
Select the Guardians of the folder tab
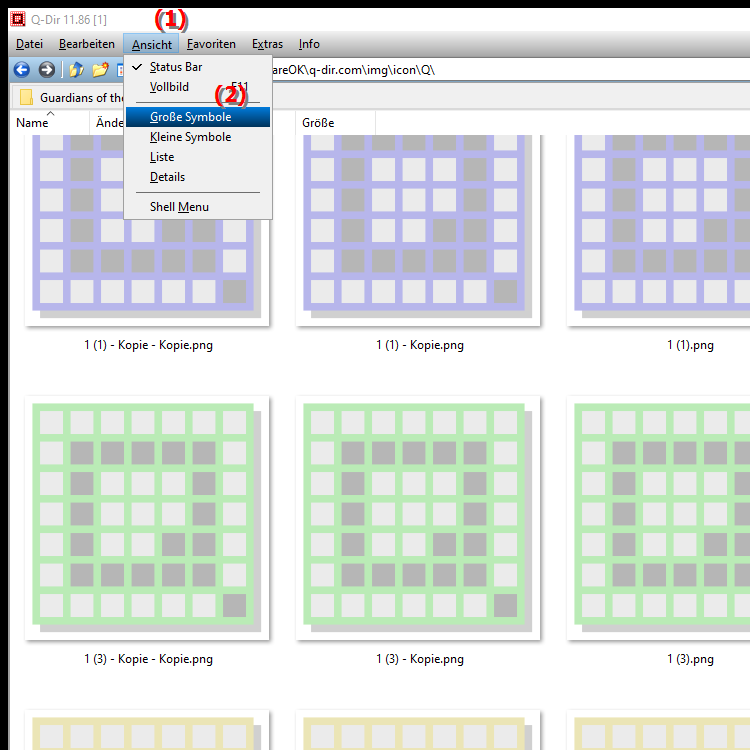pyautogui.click(x=67, y=97)
